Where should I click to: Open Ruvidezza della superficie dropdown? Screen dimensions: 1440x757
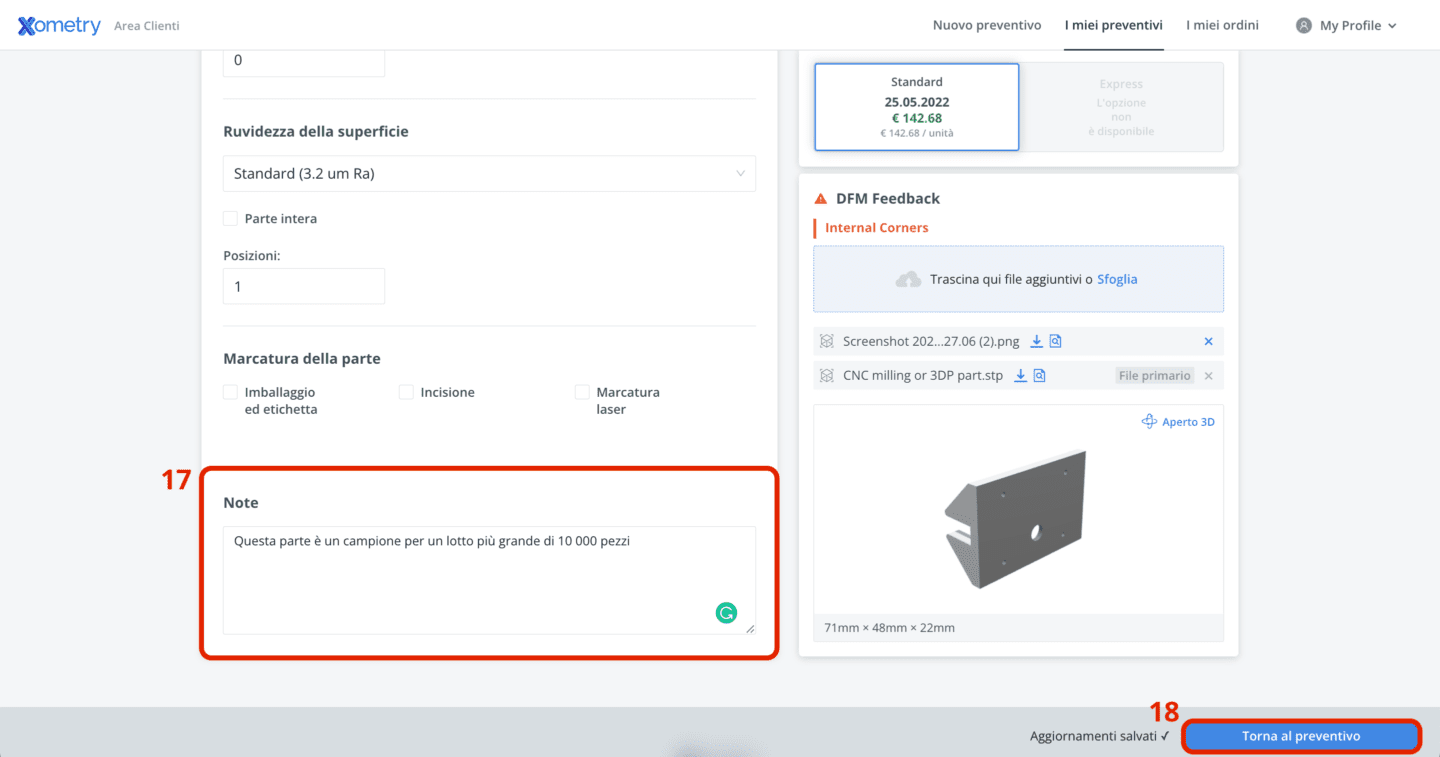[x=489, y=173]
